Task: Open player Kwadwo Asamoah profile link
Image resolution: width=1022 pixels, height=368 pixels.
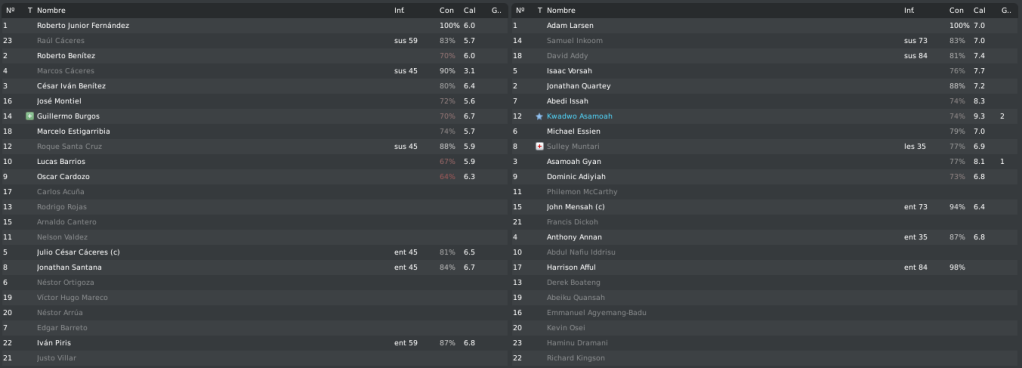Action: pos(579,116)
